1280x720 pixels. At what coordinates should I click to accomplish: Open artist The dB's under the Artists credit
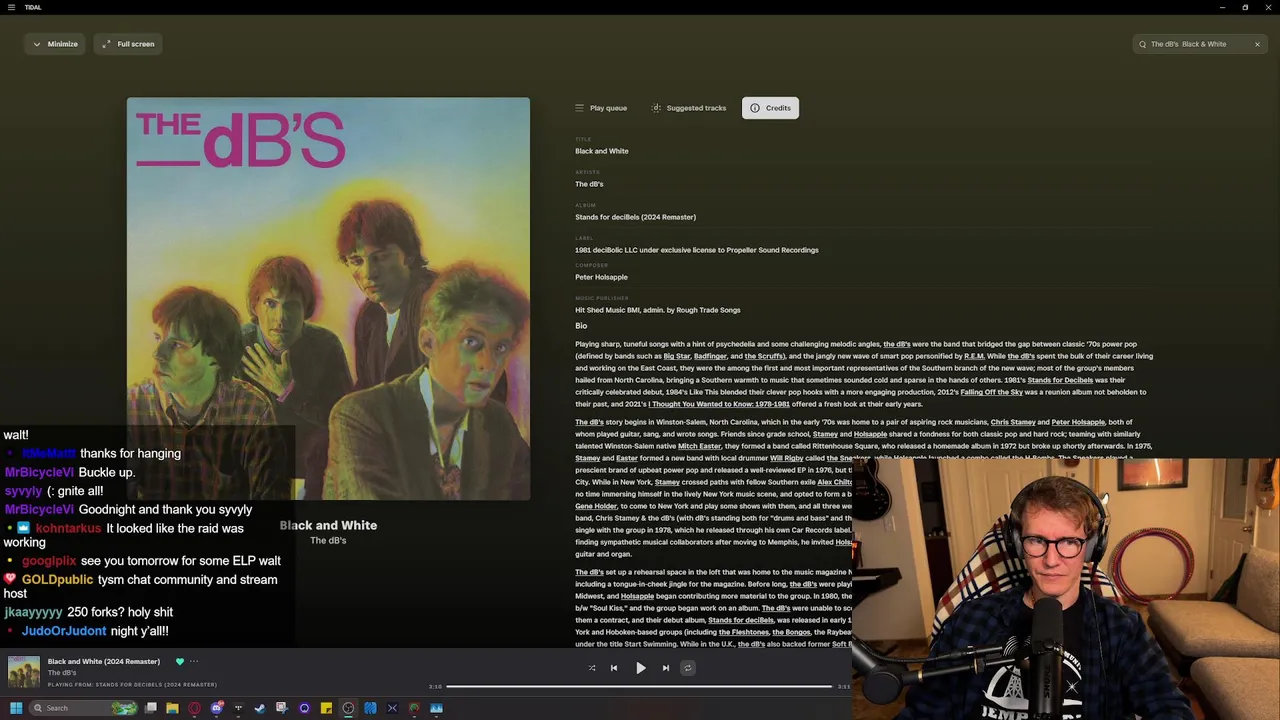tap(589, 184)
